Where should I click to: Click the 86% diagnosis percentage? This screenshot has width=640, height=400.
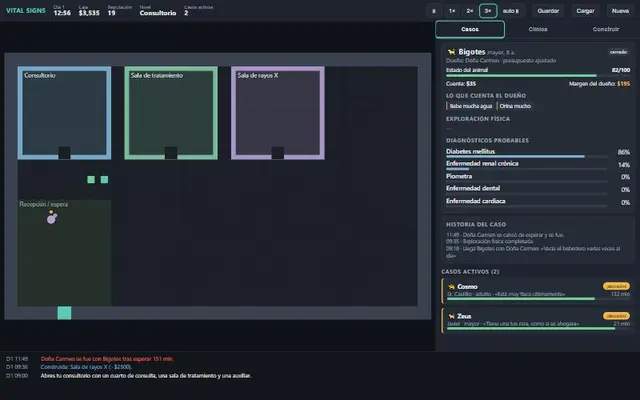coord(624,152)
